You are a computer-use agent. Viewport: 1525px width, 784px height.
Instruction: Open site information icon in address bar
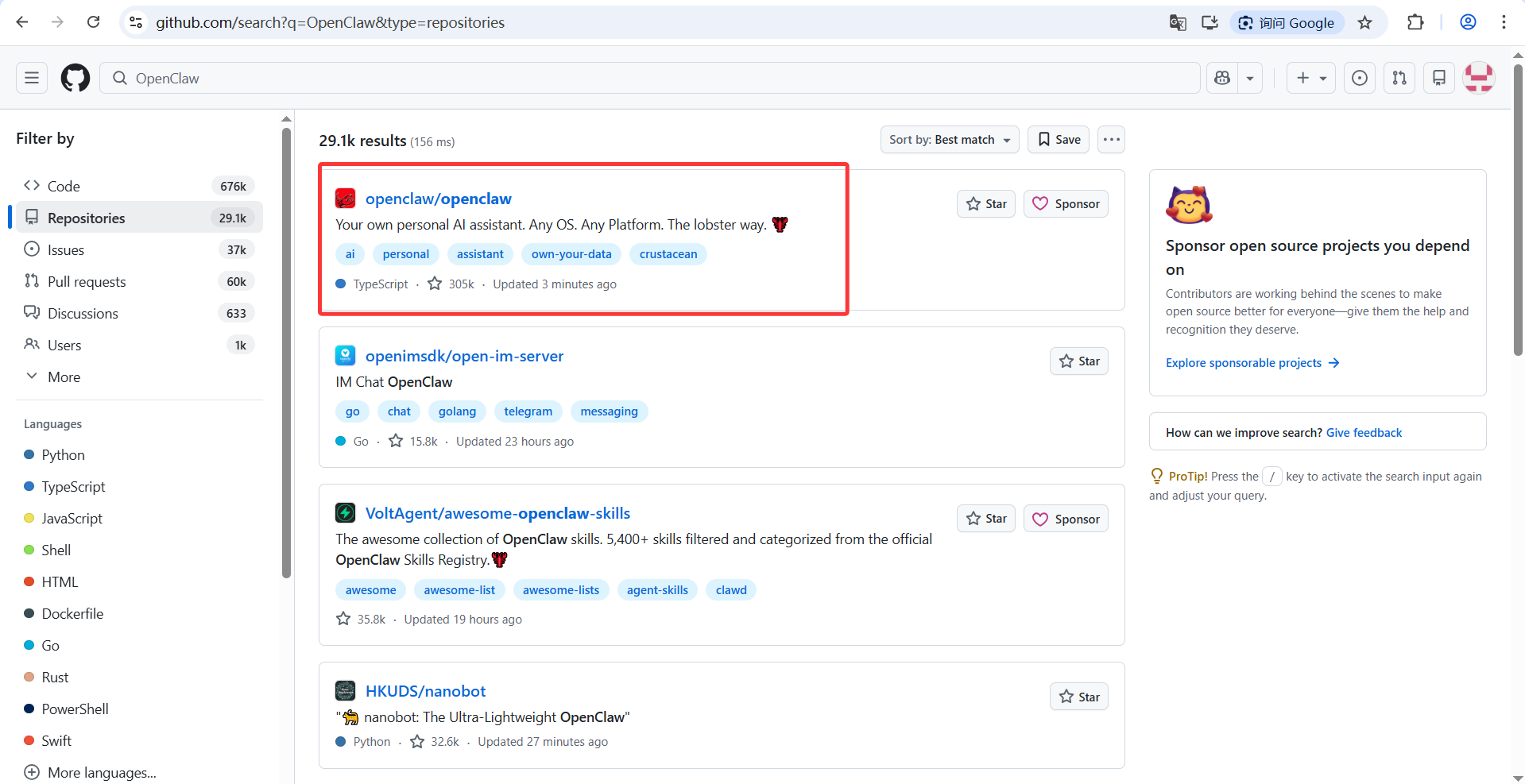(137, 22)
